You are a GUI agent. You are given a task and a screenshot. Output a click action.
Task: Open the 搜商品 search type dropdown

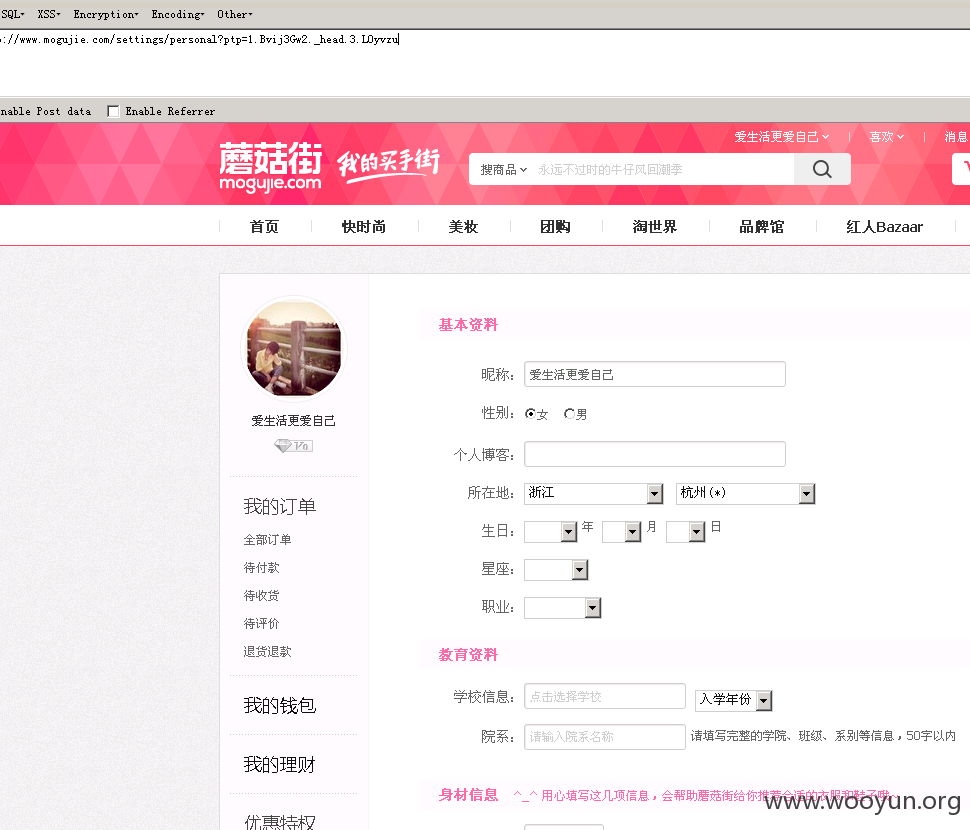[504, 169]
